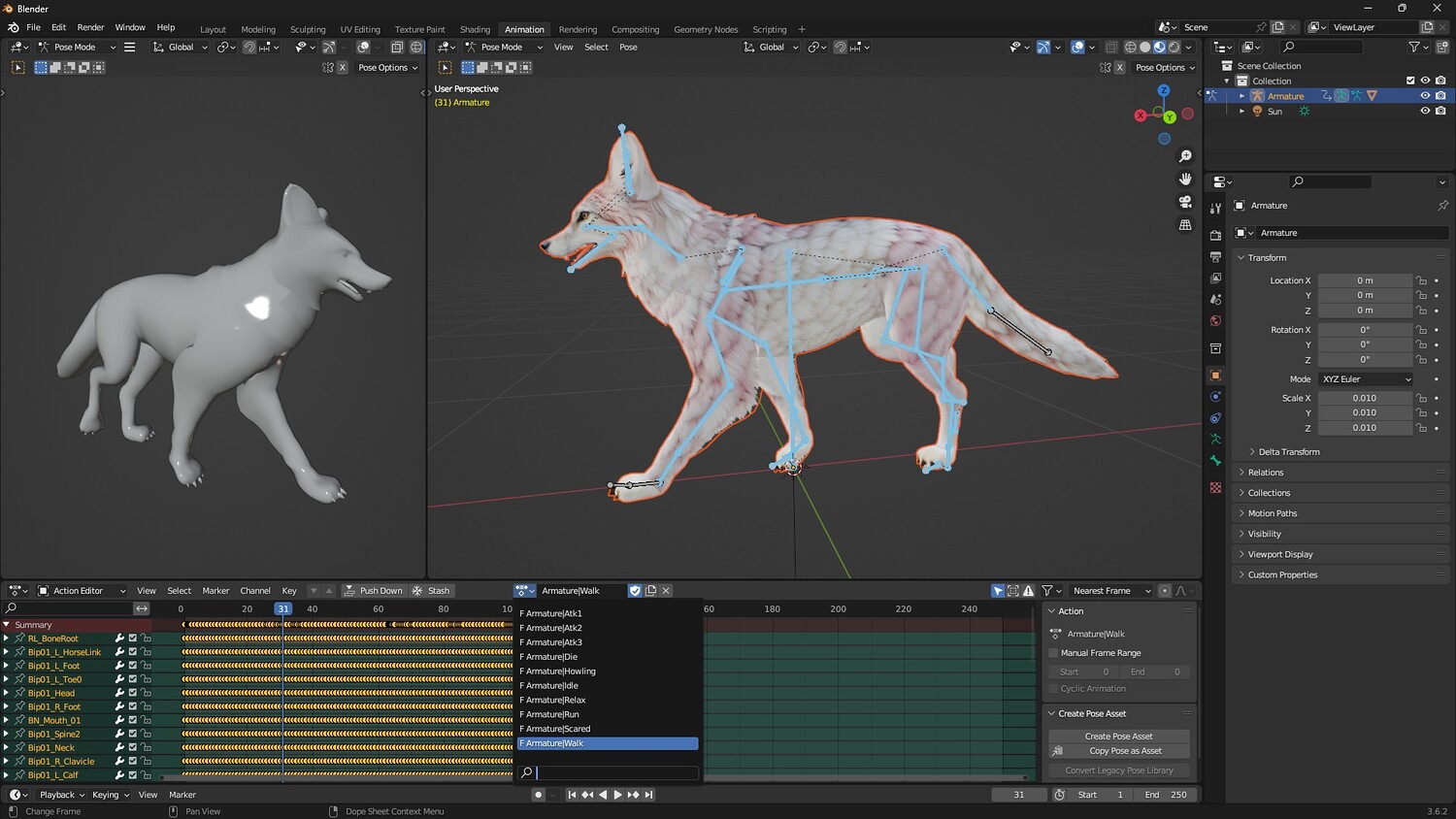The height and width of the screenshot is (819, 1456).
Task: Select Armature|Run from the action list
Action: click(x=552, y=714)
